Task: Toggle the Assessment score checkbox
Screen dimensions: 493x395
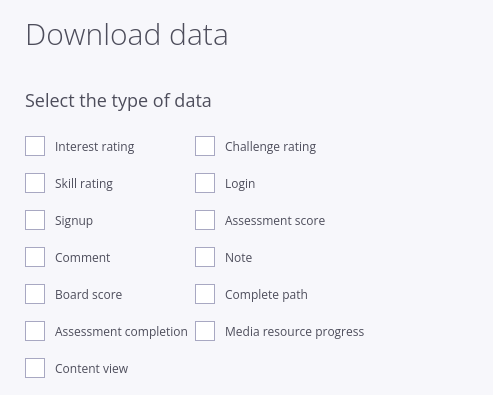Action: tap(205, 220)
